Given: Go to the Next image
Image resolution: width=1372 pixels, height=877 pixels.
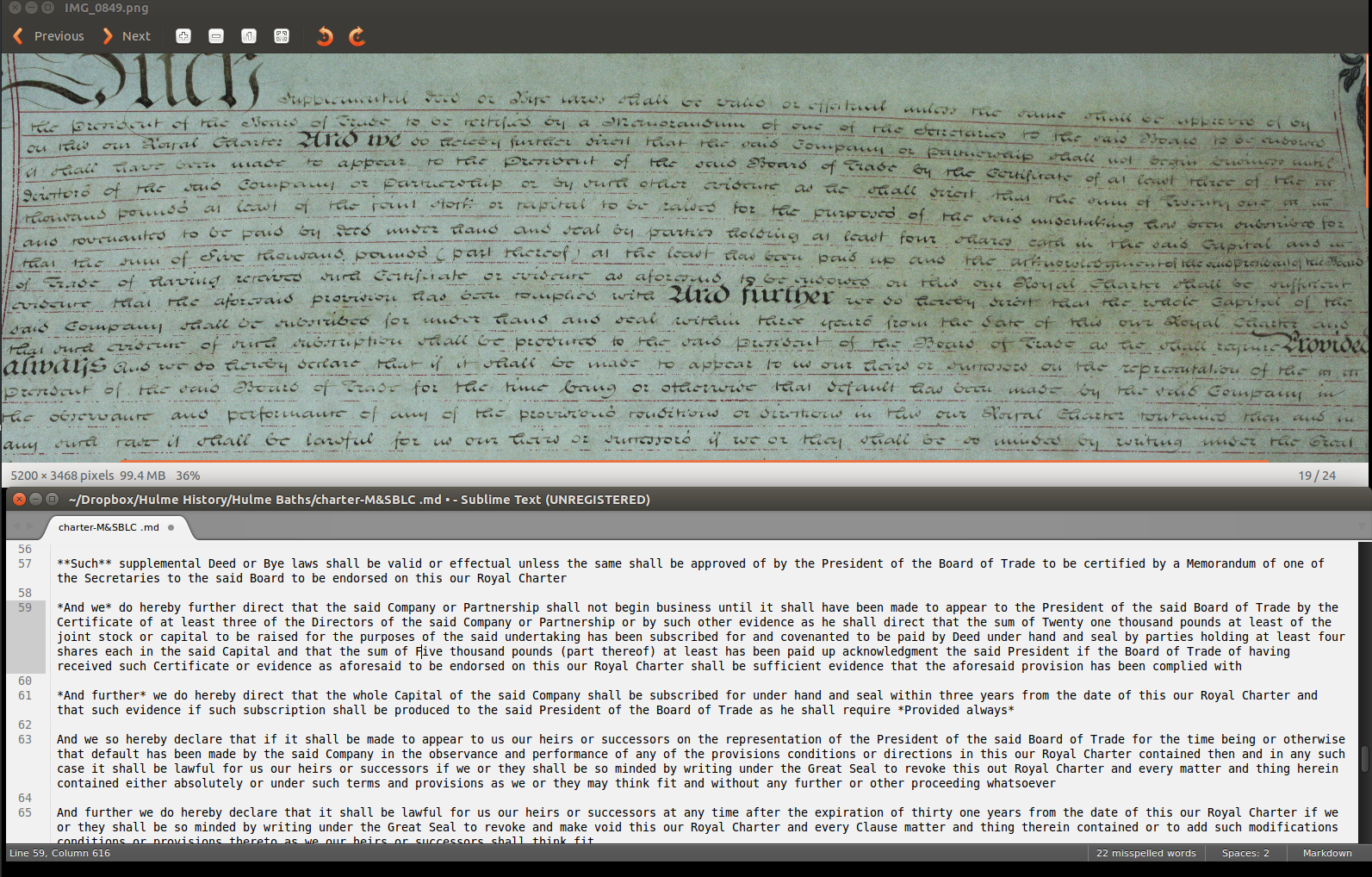Looking at the screenshot, I should [126, 36].
